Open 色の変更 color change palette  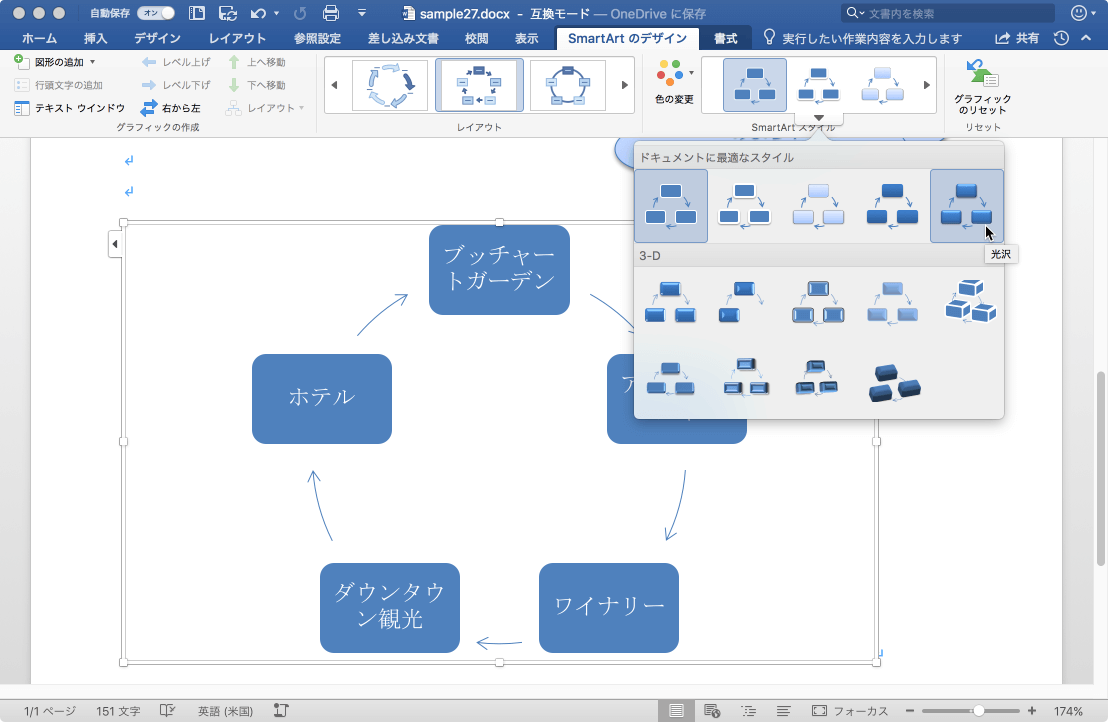coord(674,83)
